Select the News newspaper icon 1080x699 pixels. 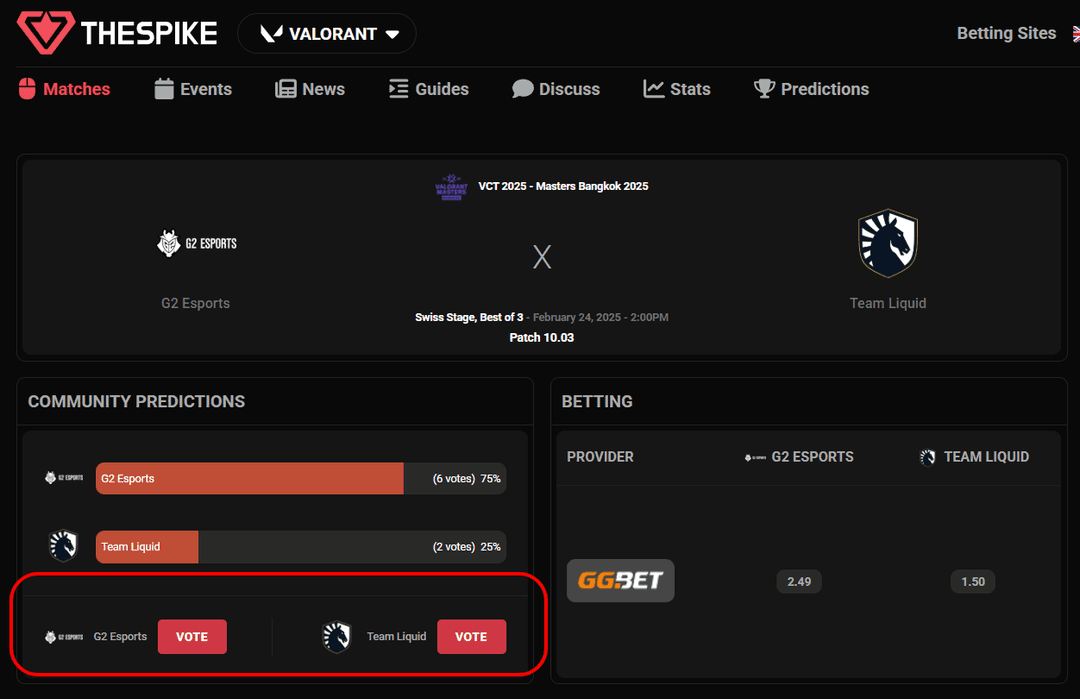(286, 89)
